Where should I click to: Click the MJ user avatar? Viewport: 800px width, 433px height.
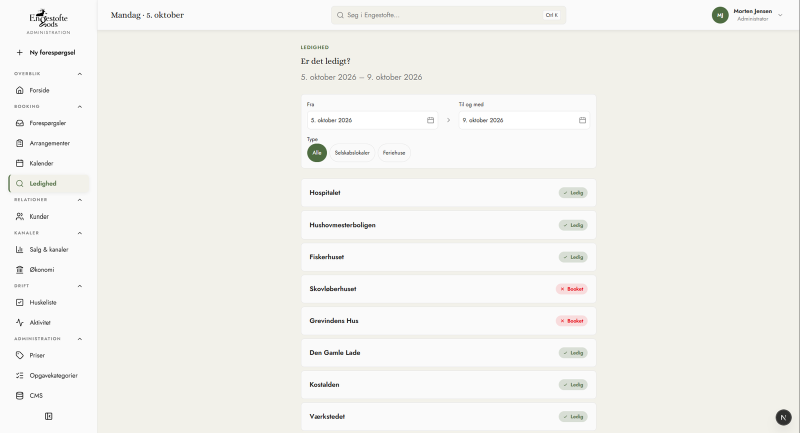tap(720, 15)
